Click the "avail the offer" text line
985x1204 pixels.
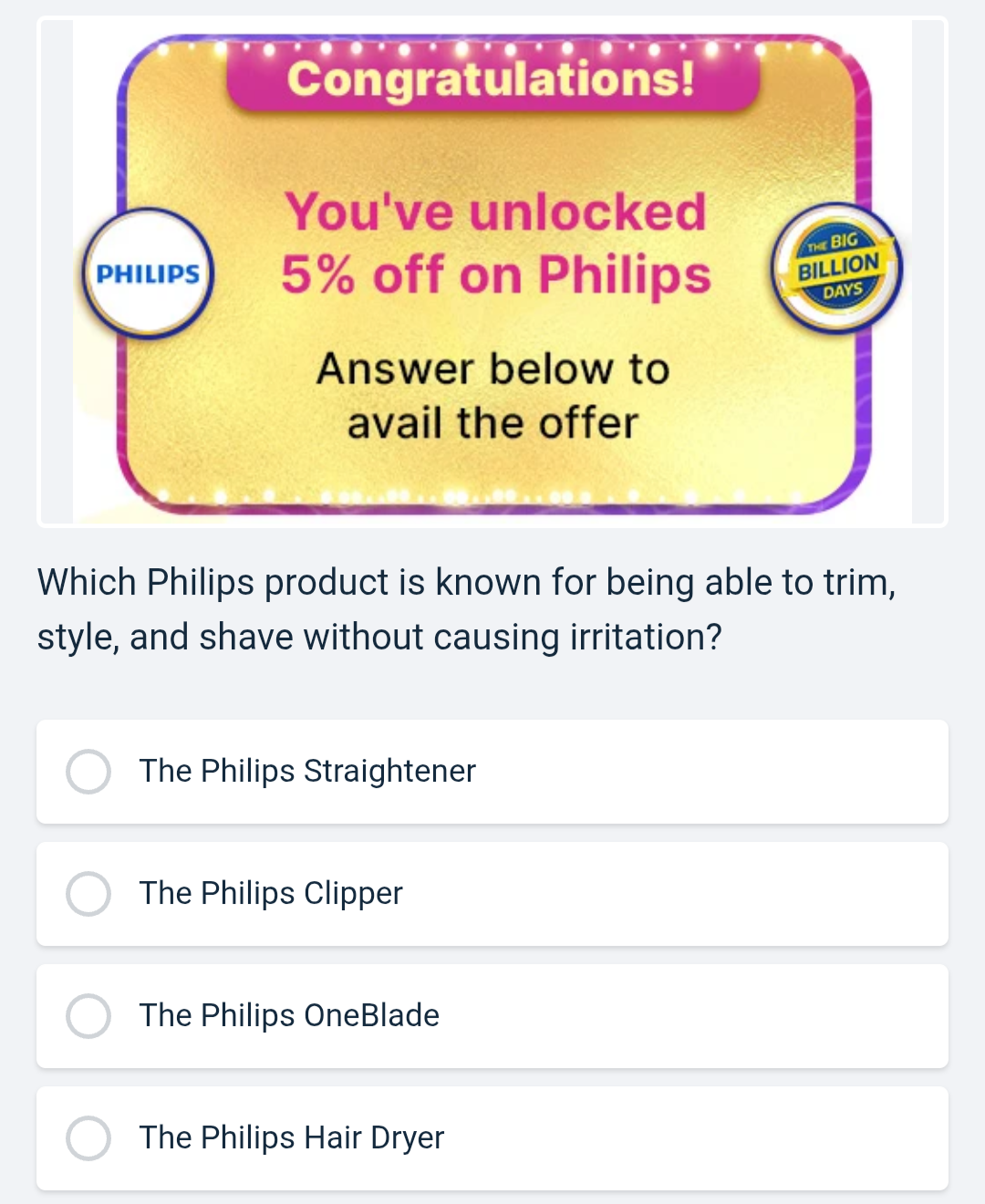(493, 423)
